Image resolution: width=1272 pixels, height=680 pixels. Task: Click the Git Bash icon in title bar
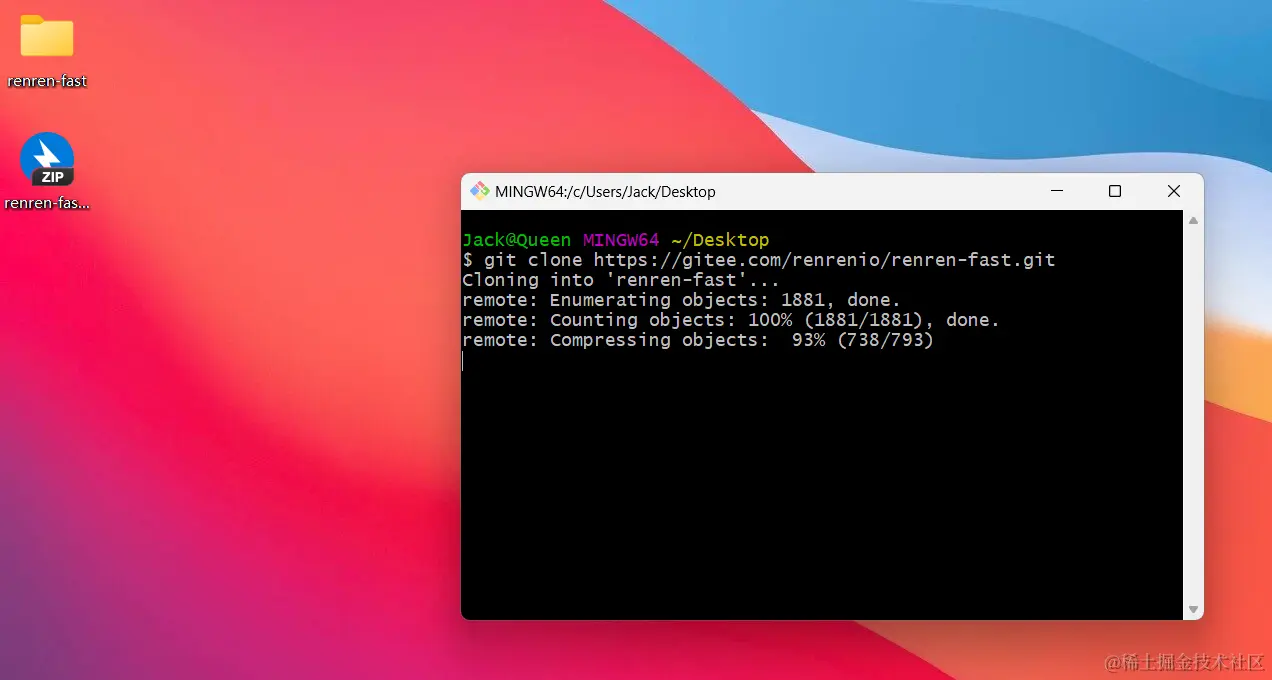point(480,191)
